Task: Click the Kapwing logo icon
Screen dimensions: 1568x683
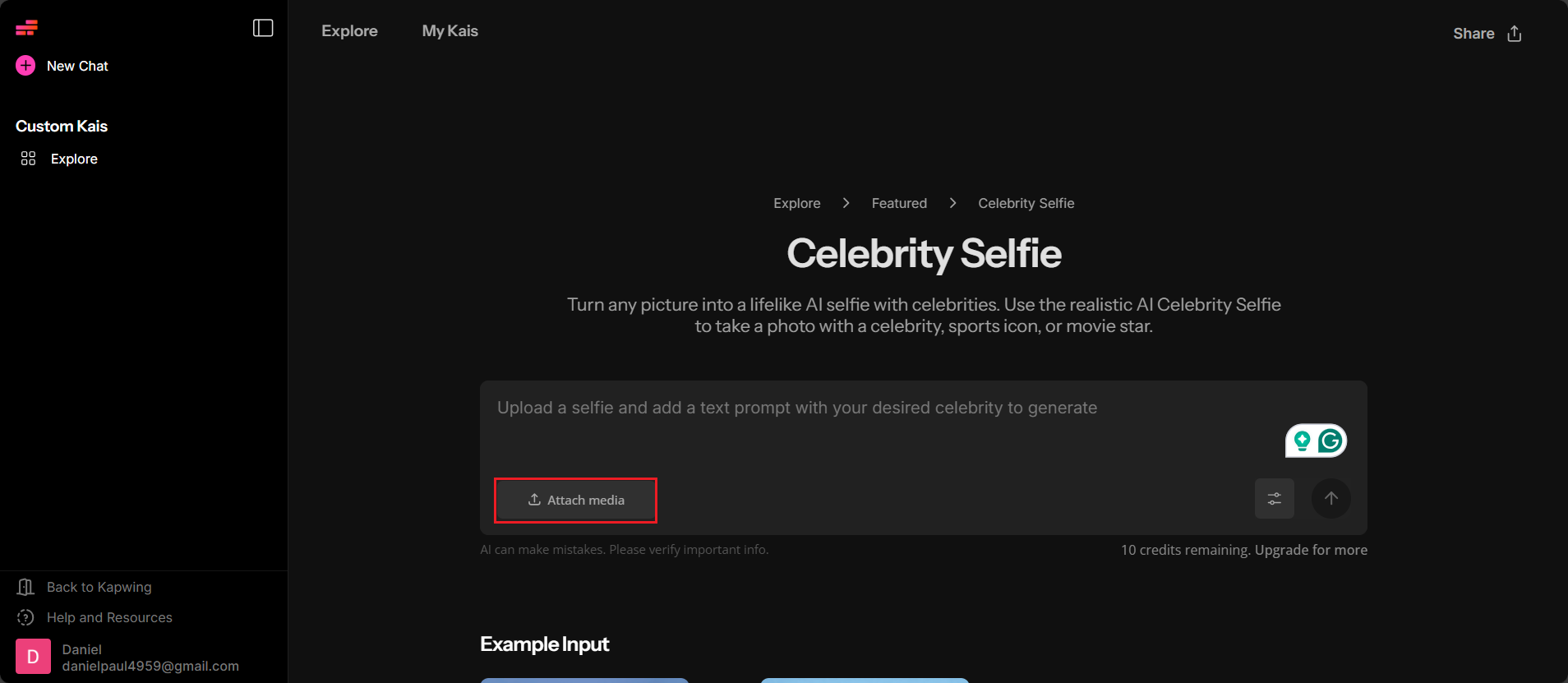Action: click(x=26, y=29)
